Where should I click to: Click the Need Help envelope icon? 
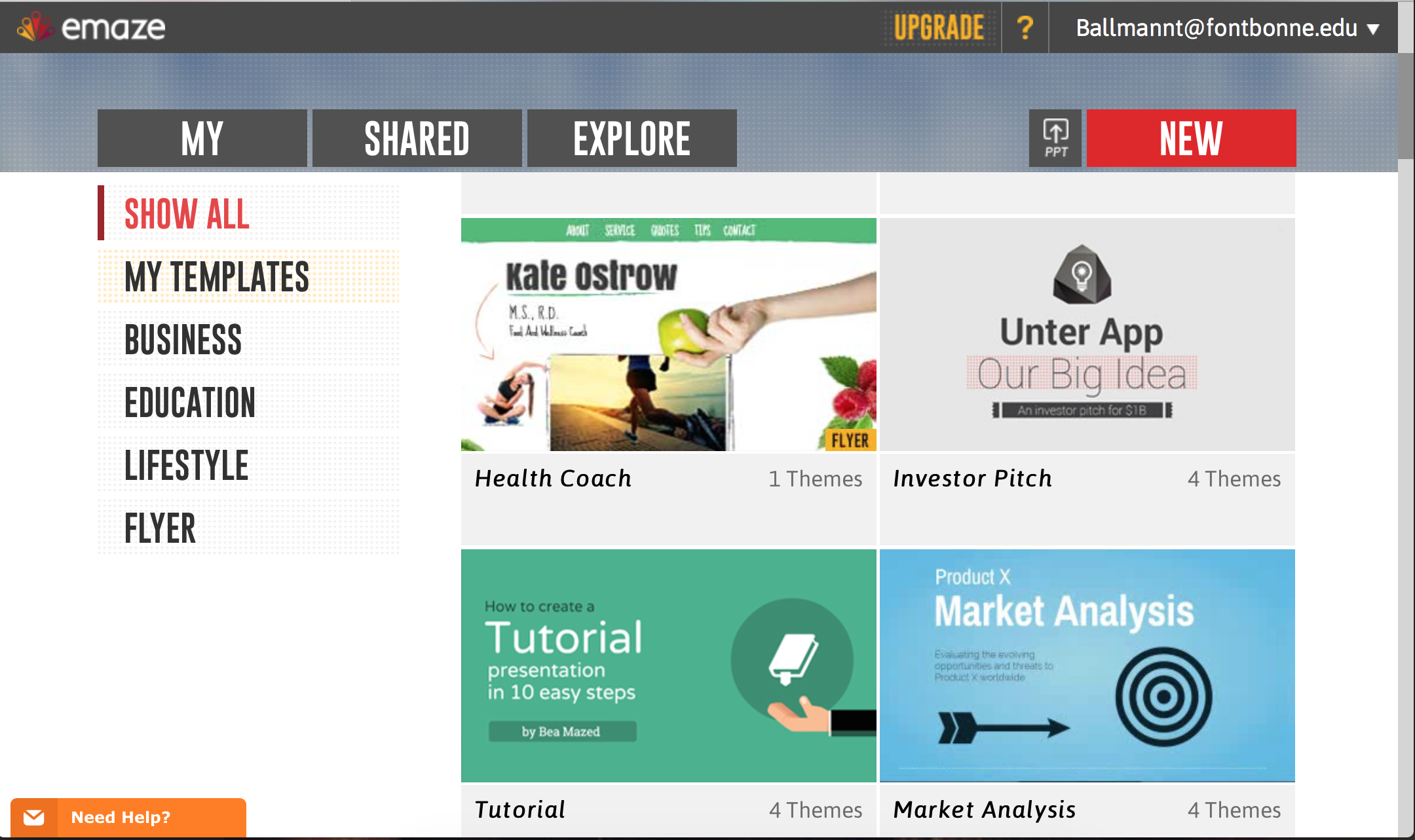(x=34, y=817)
